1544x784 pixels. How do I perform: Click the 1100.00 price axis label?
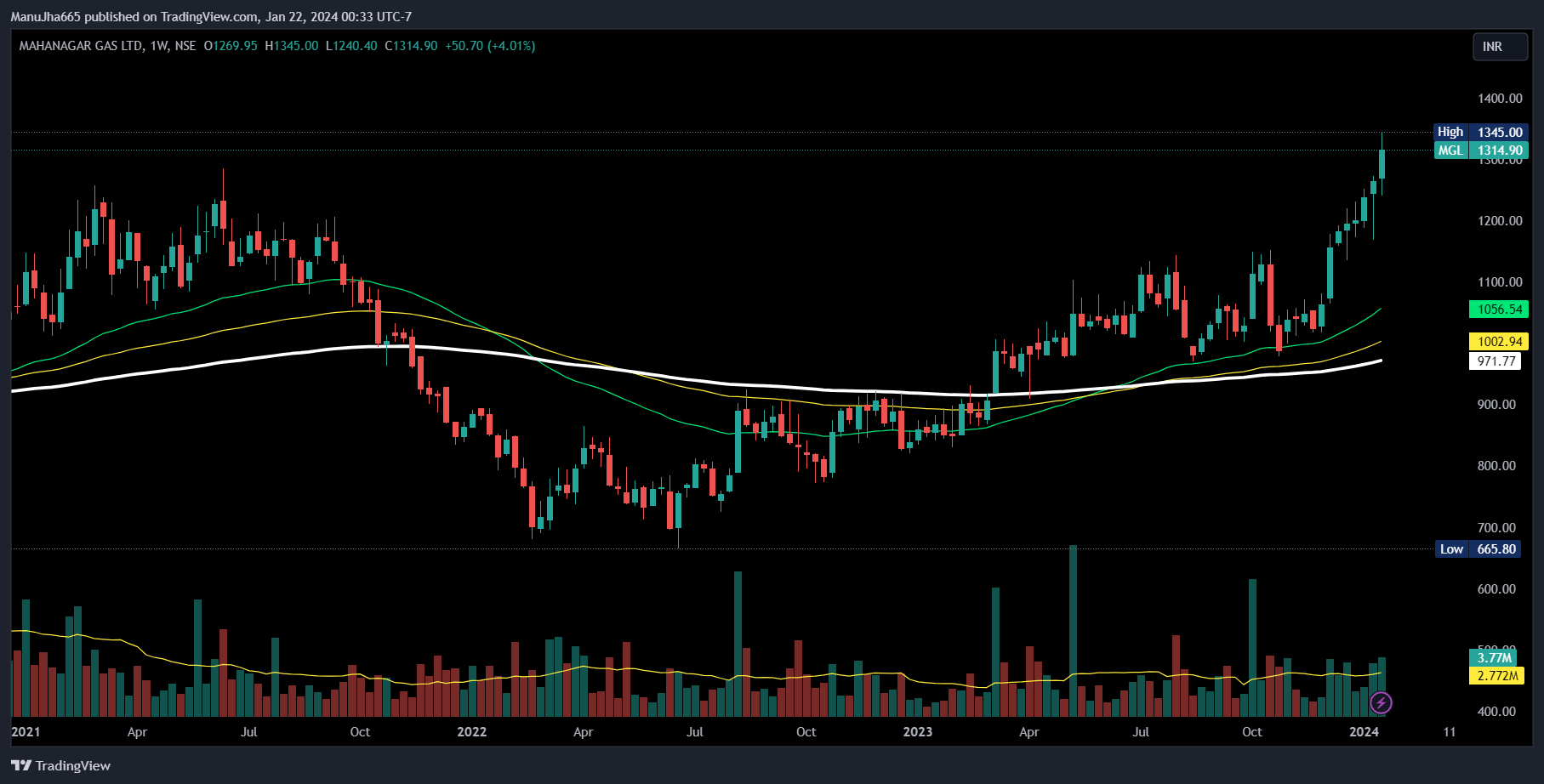point(1500,282)
